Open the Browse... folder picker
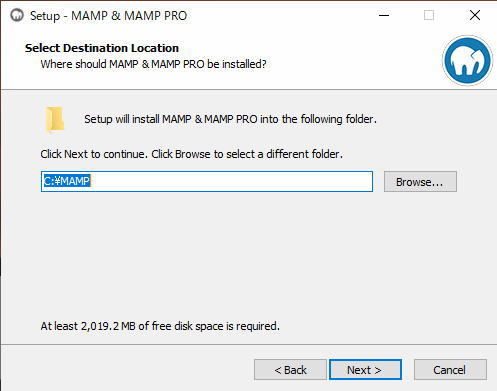Image resolution: width=497 pixels, height=391 pixels. pyautogui.click(x=420, y=182)
